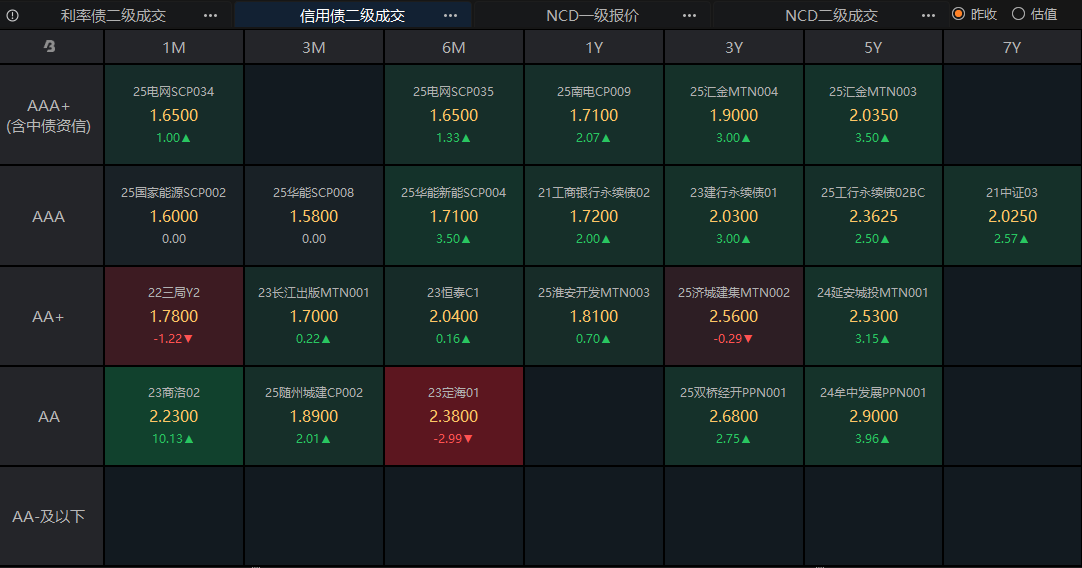Open more options for NCD二级成交 tab
1082x568 pixels.
[x=929, y=15]
